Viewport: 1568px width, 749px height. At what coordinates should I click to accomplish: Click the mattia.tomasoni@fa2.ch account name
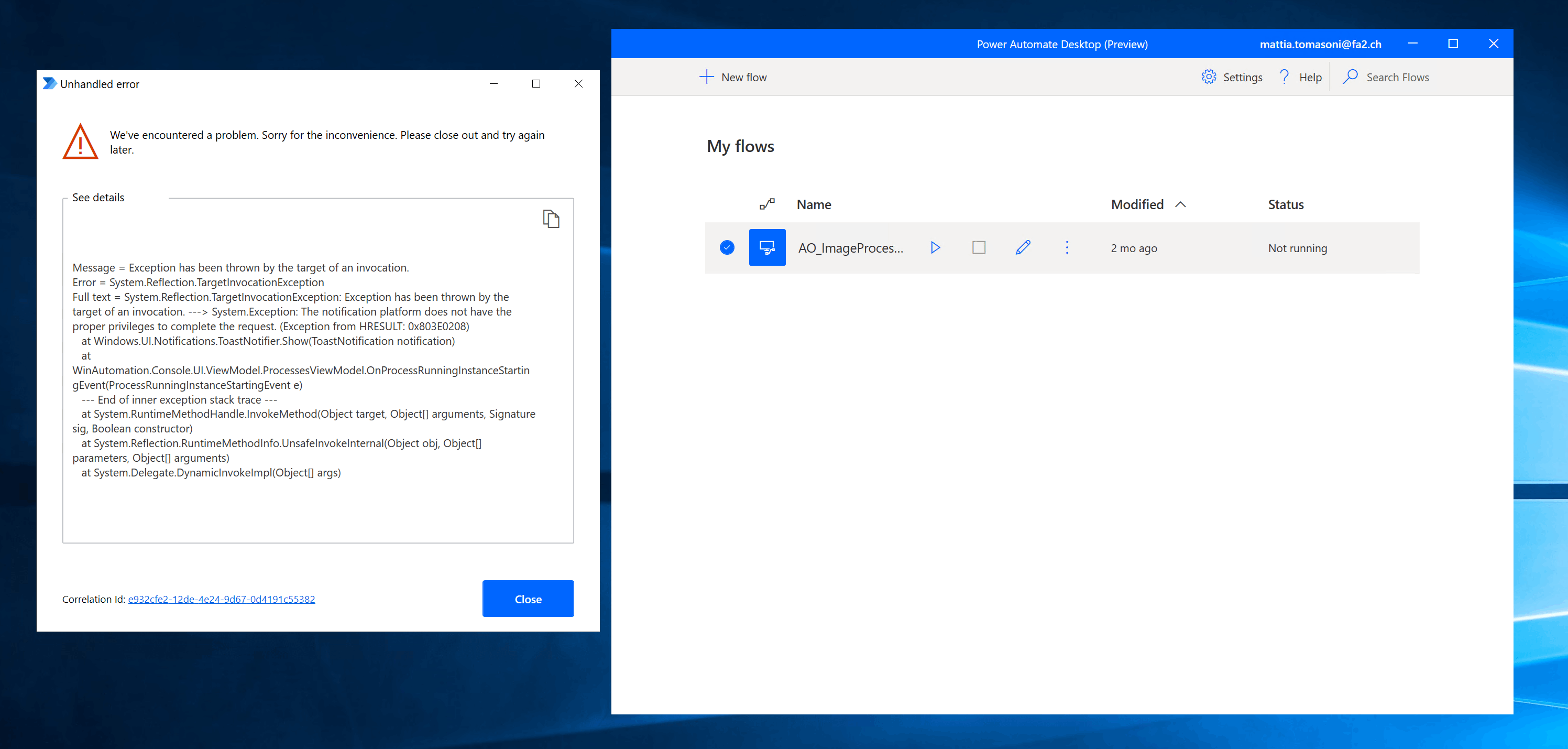pyautogui.click(x=1320, y=45)
